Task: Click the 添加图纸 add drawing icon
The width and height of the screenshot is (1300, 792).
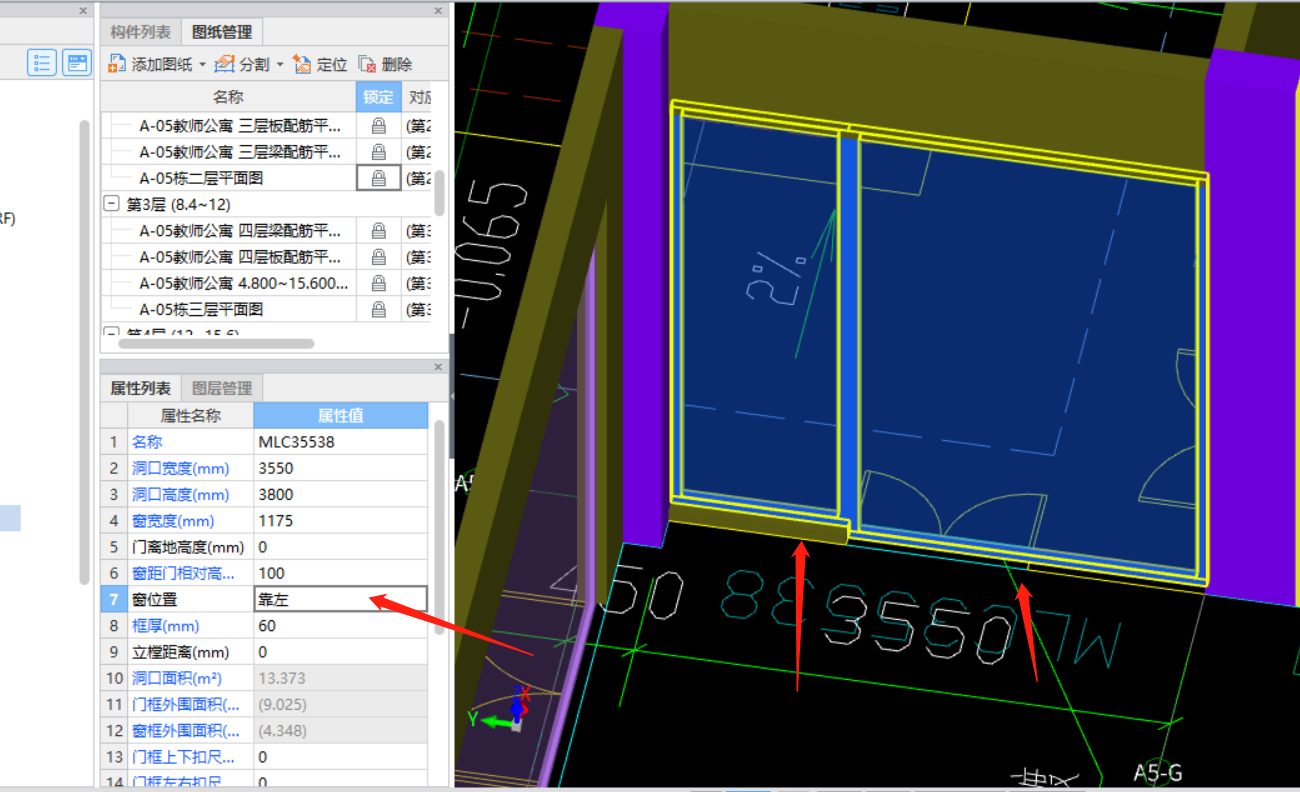Action: pos(117,64)
